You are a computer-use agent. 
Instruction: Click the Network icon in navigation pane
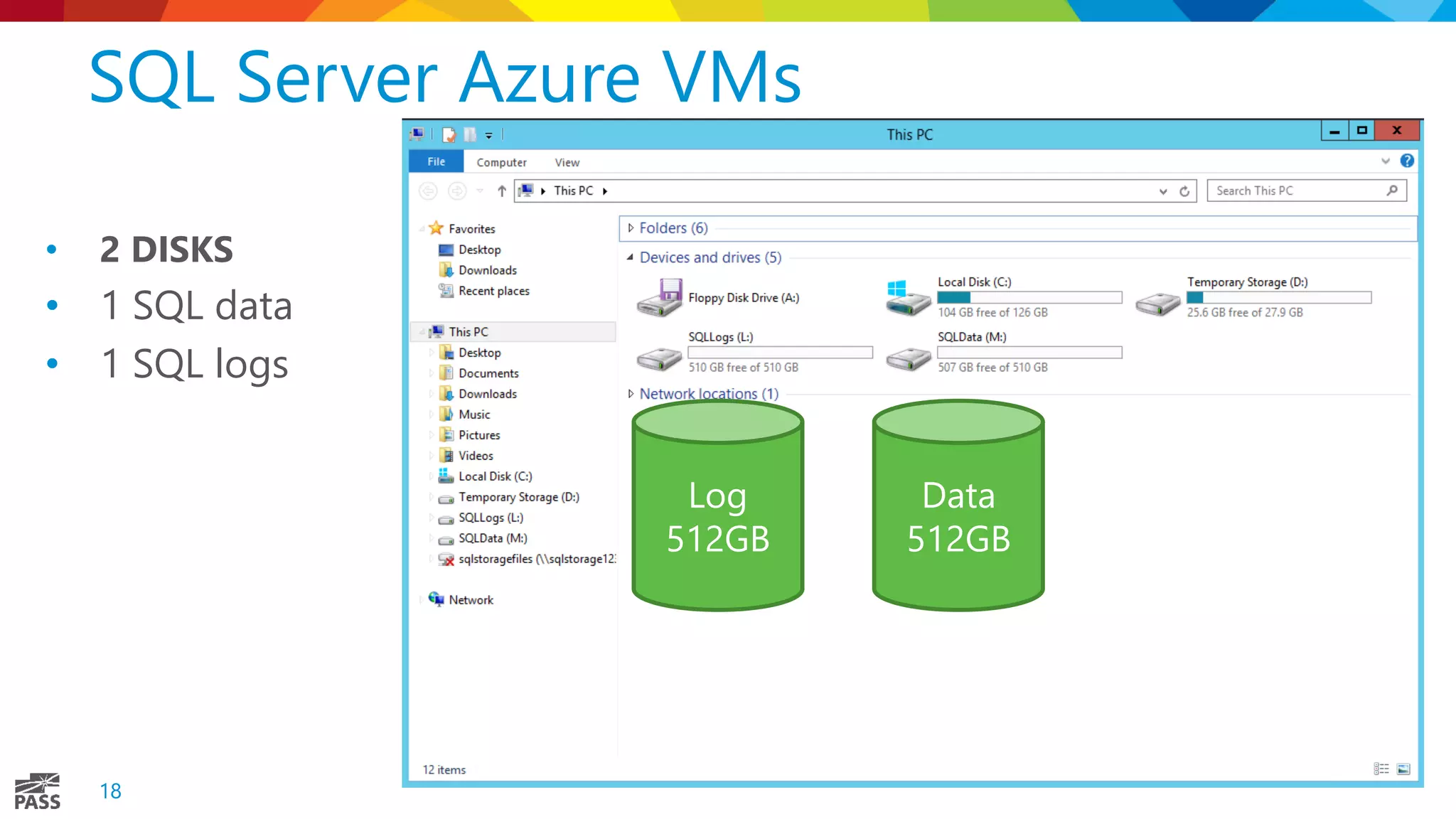[x=437, y=599]
